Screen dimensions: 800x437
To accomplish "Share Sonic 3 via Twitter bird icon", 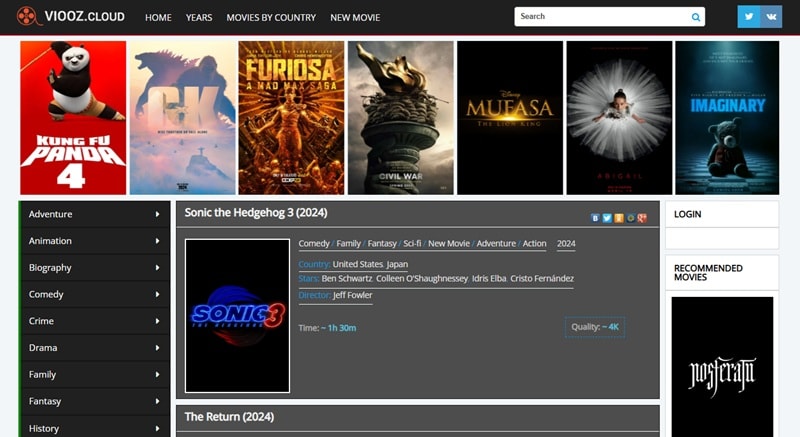I will point(607,218).
